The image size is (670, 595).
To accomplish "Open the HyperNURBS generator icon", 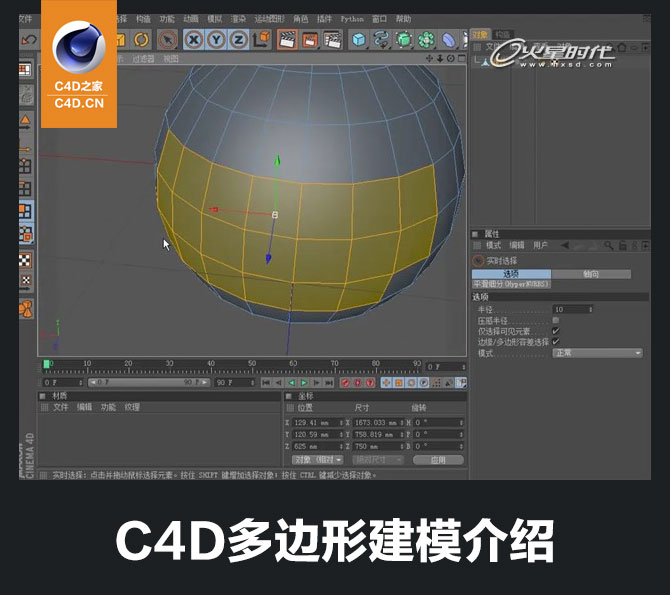I will coord(404,40).
